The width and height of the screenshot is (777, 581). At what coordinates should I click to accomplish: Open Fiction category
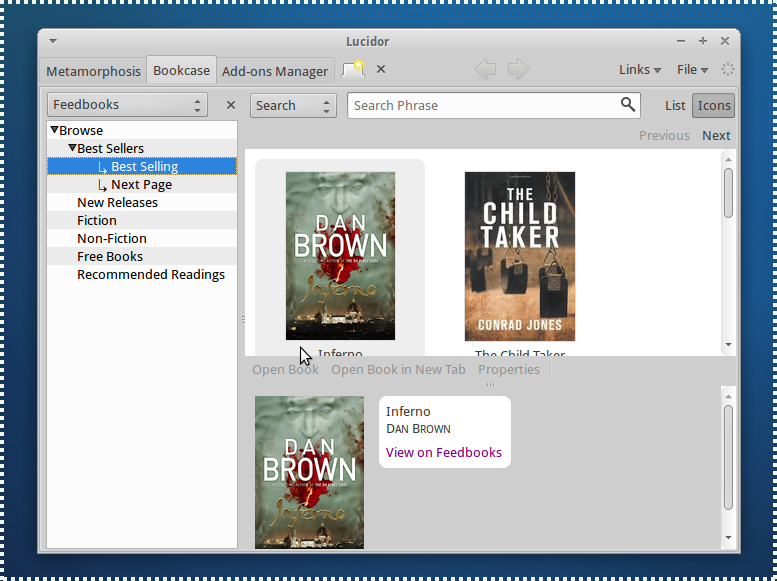click(97, 220)
